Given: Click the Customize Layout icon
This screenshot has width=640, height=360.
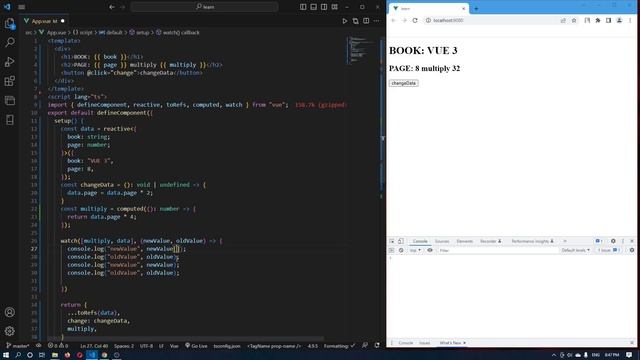Looking at the screenshot, I should tap(335, 7).
